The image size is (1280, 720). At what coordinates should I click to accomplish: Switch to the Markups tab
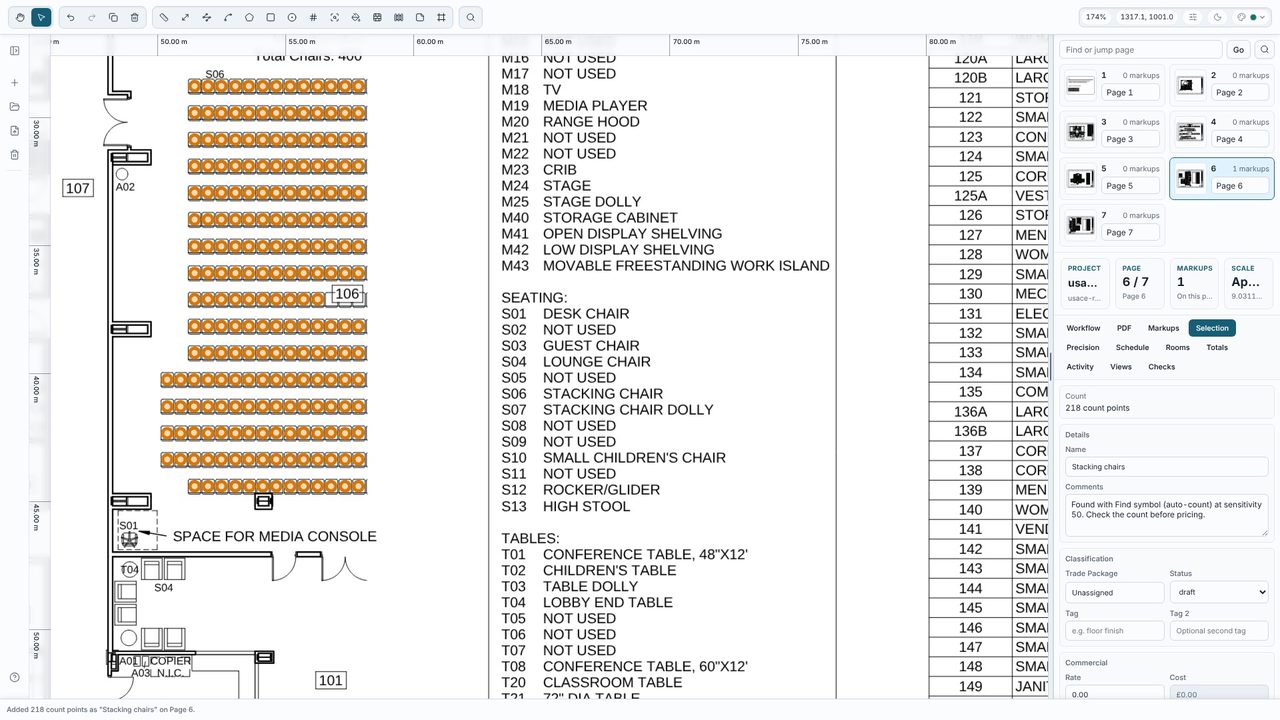(x=1163, y=328)
